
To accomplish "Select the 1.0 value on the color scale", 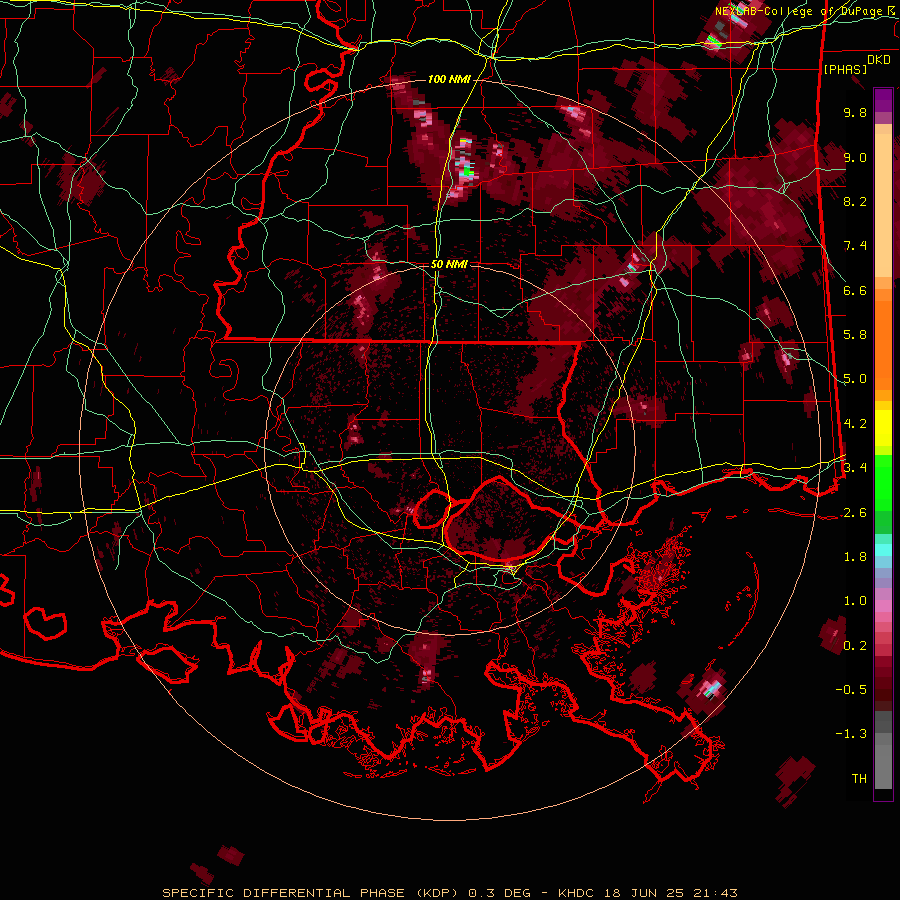I will [x=855, y=601].
